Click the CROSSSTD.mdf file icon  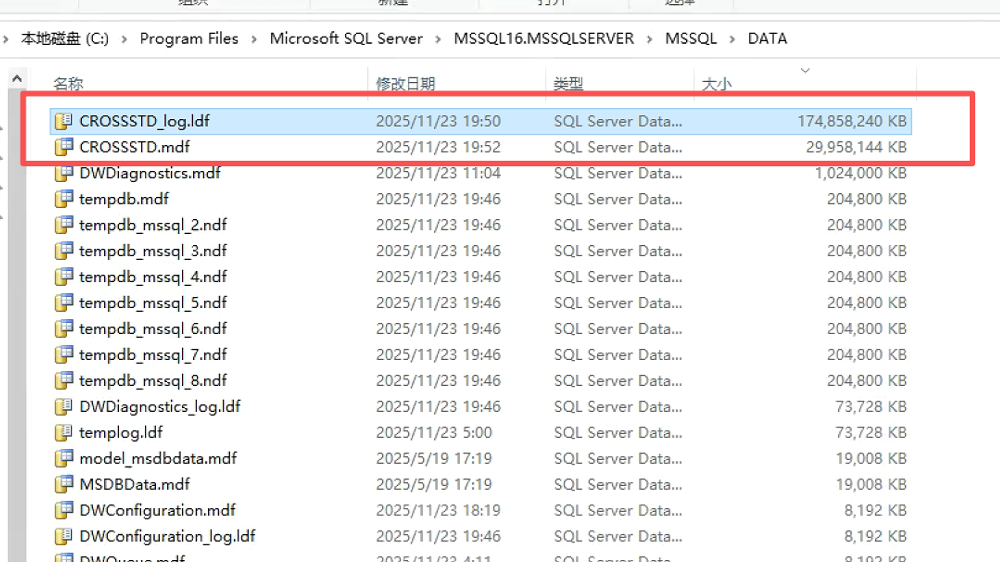point(64,147)
